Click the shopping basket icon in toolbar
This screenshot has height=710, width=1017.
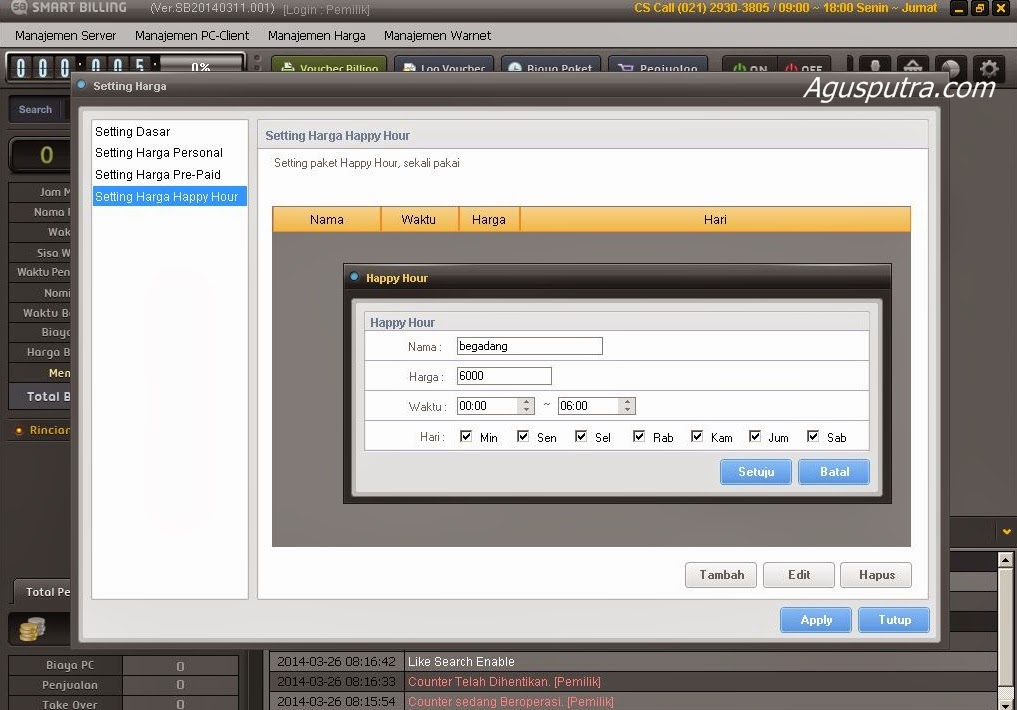click(913, 65)
